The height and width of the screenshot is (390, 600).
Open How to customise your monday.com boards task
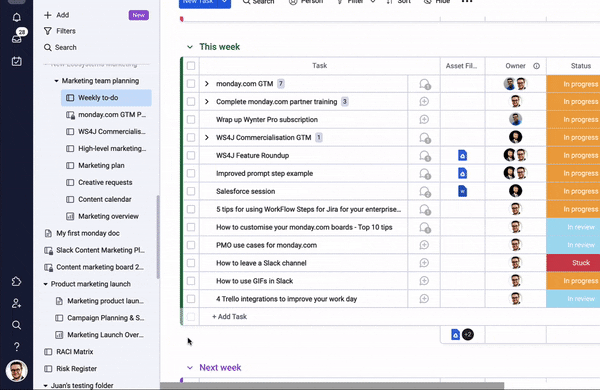pyautogui.click(x=304, y=227)
